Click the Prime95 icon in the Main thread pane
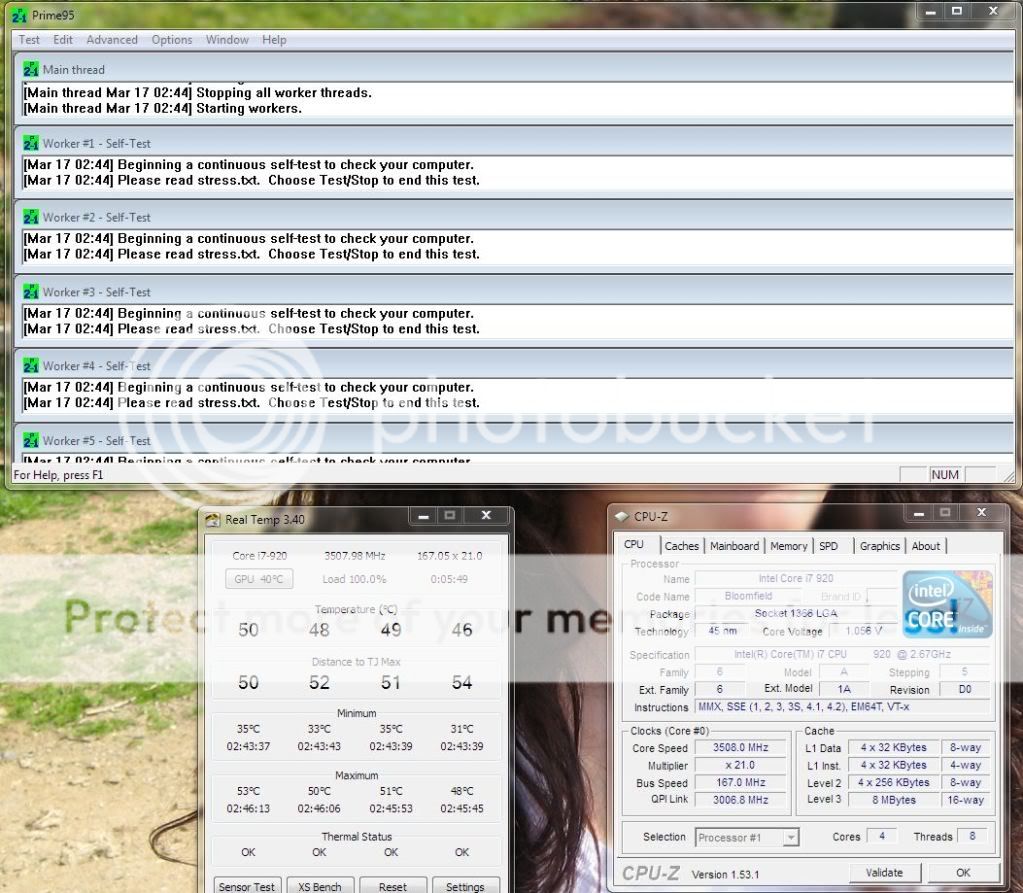 30,70
